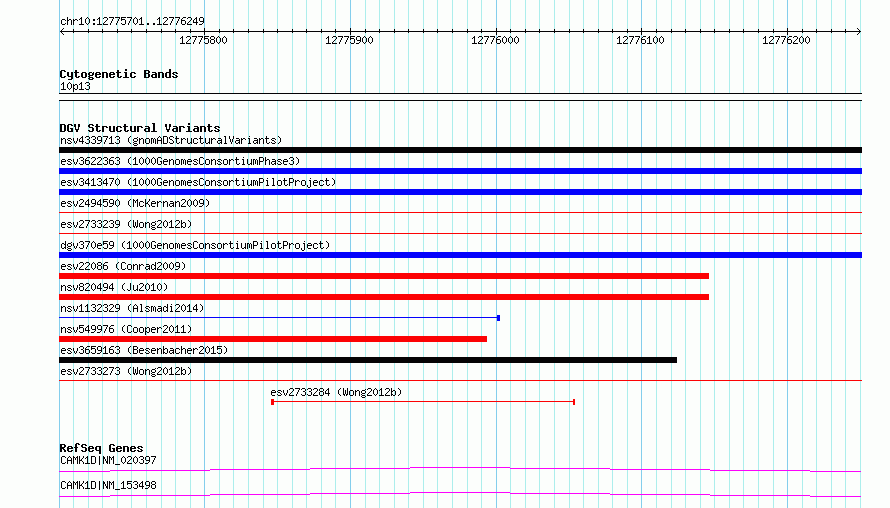Click the left arrow end of the ruler

[x=62, y=31]
